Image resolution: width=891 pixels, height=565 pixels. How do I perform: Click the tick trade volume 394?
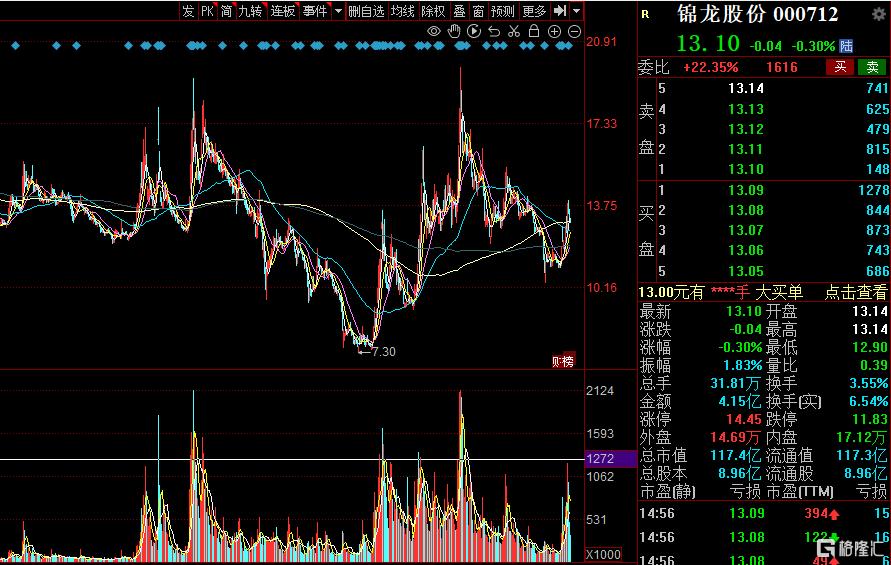click(x=816, y=513)
